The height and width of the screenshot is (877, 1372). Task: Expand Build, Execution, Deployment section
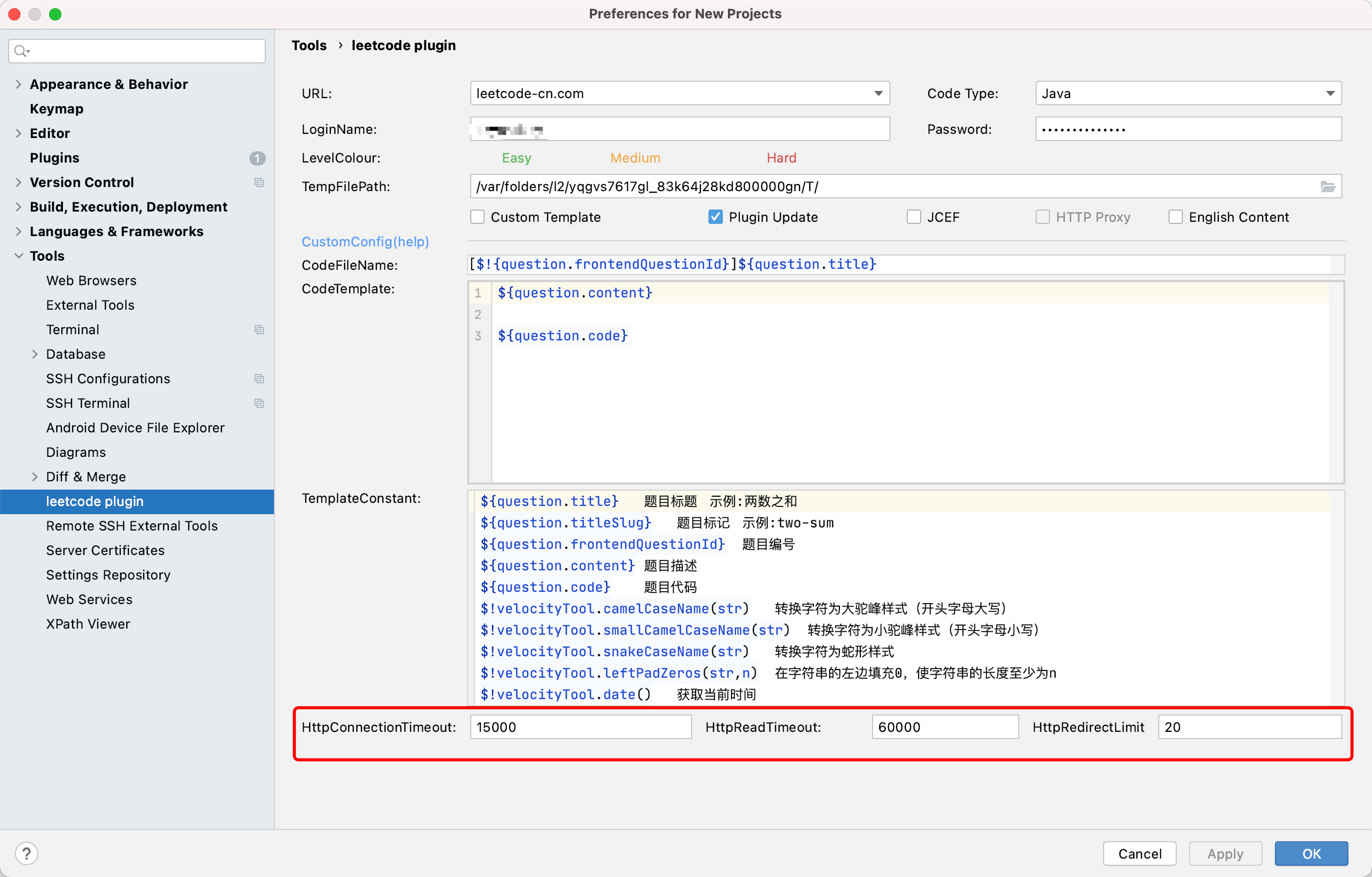[19, 206]
